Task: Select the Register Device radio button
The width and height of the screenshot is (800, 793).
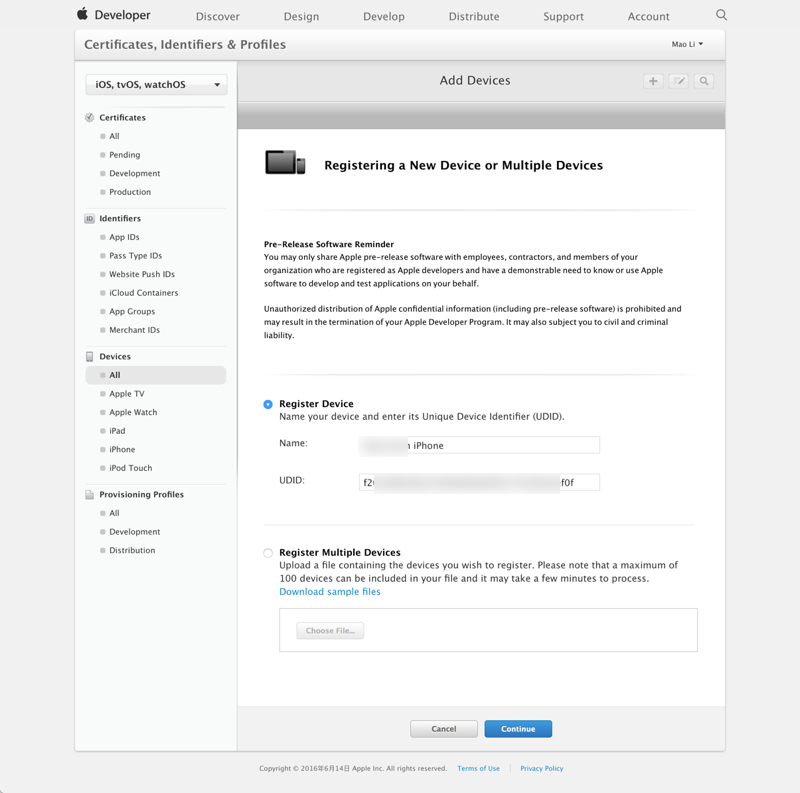Action: (268, 404)
